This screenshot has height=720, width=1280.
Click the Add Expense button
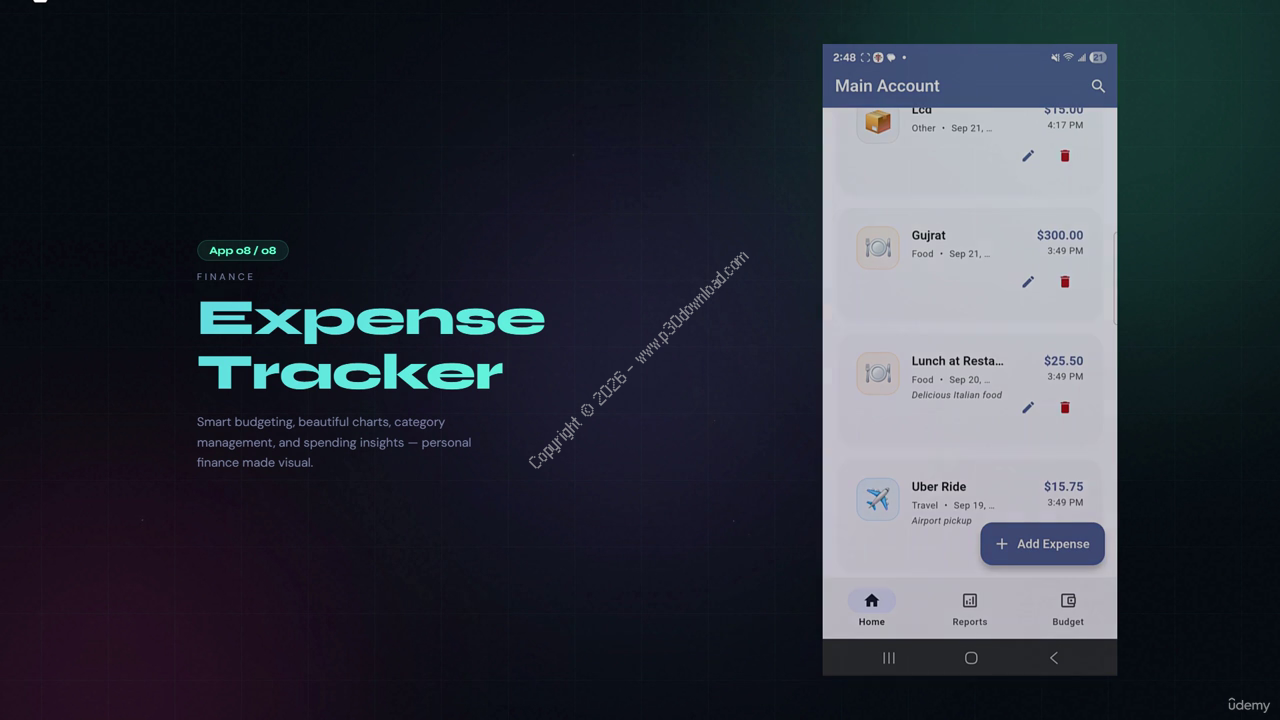pyautogui.click(x=1042, y=544)
